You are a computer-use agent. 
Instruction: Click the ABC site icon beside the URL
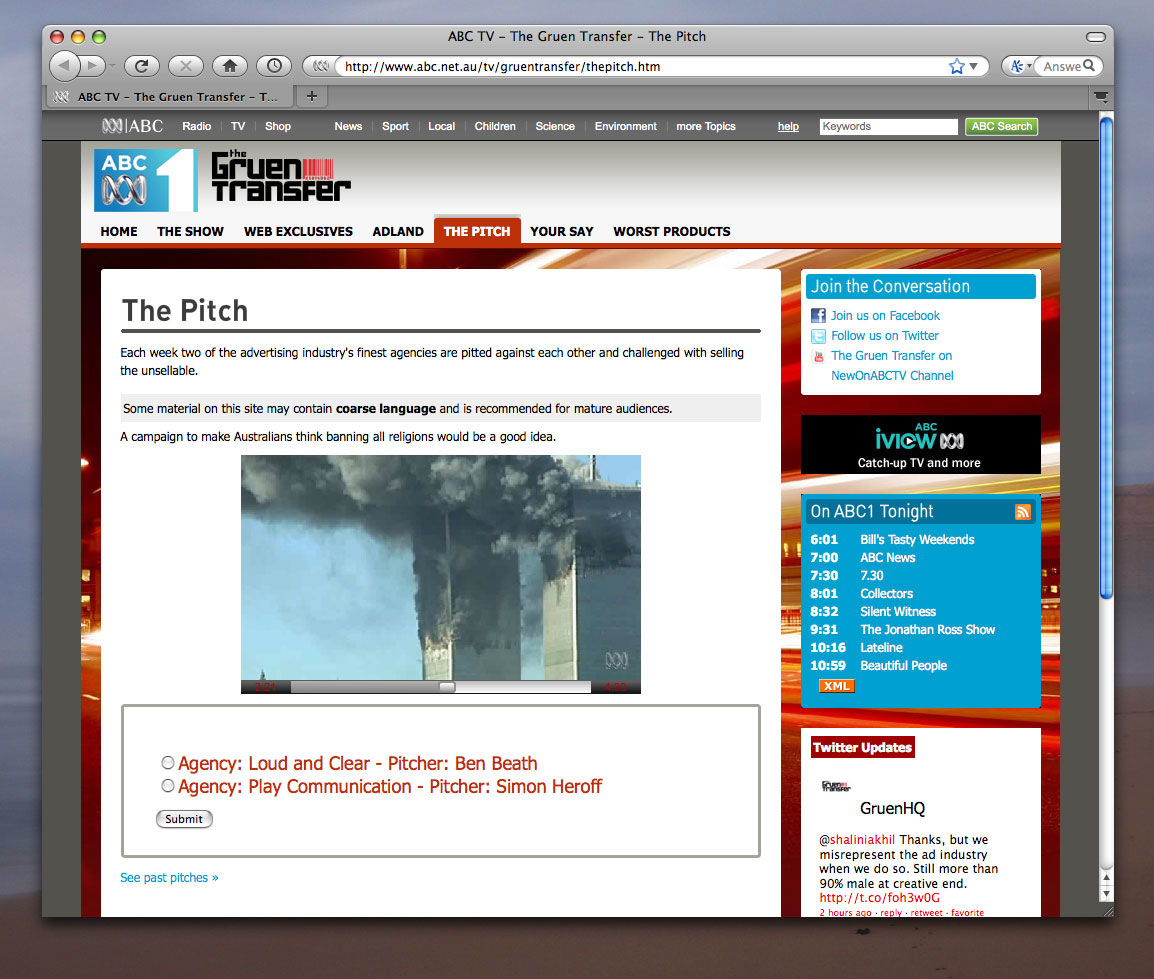pyautogui.click(x=320, y=66)
